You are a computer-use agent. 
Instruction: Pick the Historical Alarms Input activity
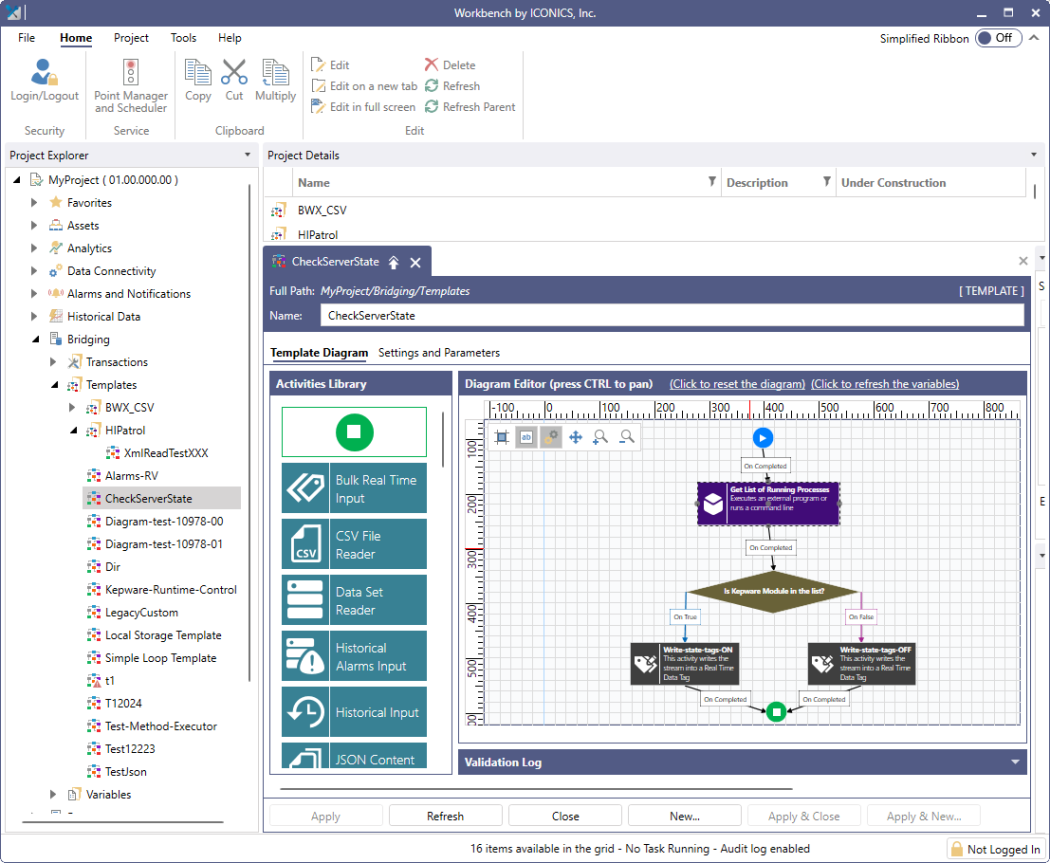354,656
